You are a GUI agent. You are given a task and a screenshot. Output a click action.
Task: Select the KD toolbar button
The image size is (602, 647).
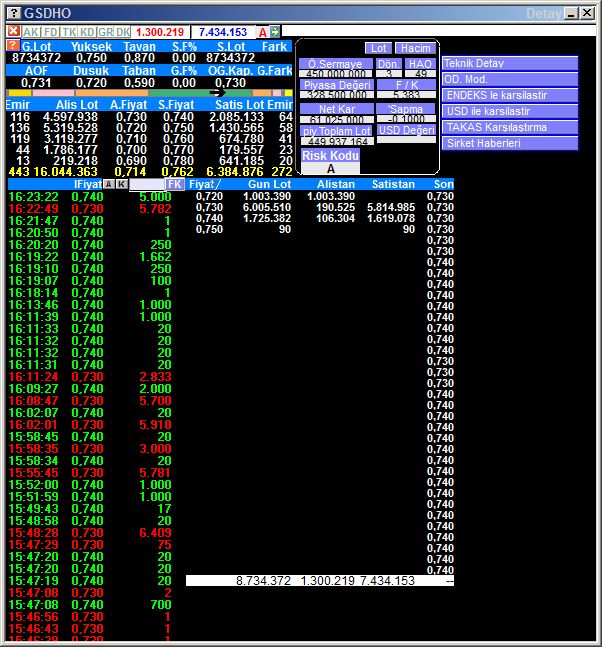coord(87,32)
